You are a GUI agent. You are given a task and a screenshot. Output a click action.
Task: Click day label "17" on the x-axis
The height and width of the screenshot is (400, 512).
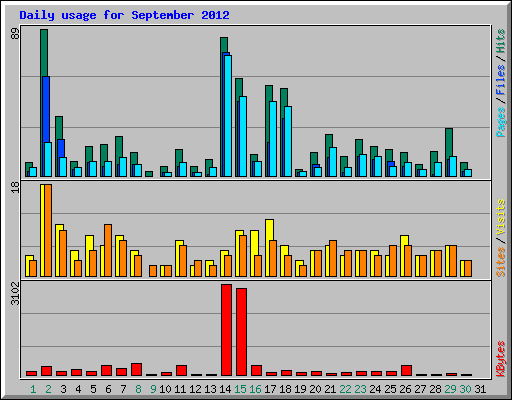[x=270, y=389]
